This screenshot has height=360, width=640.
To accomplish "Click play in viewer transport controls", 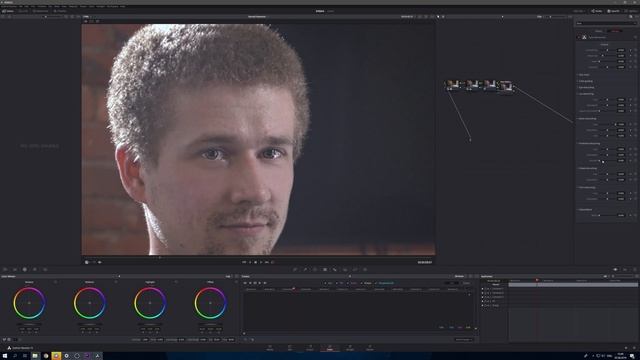I will (261, 262).
